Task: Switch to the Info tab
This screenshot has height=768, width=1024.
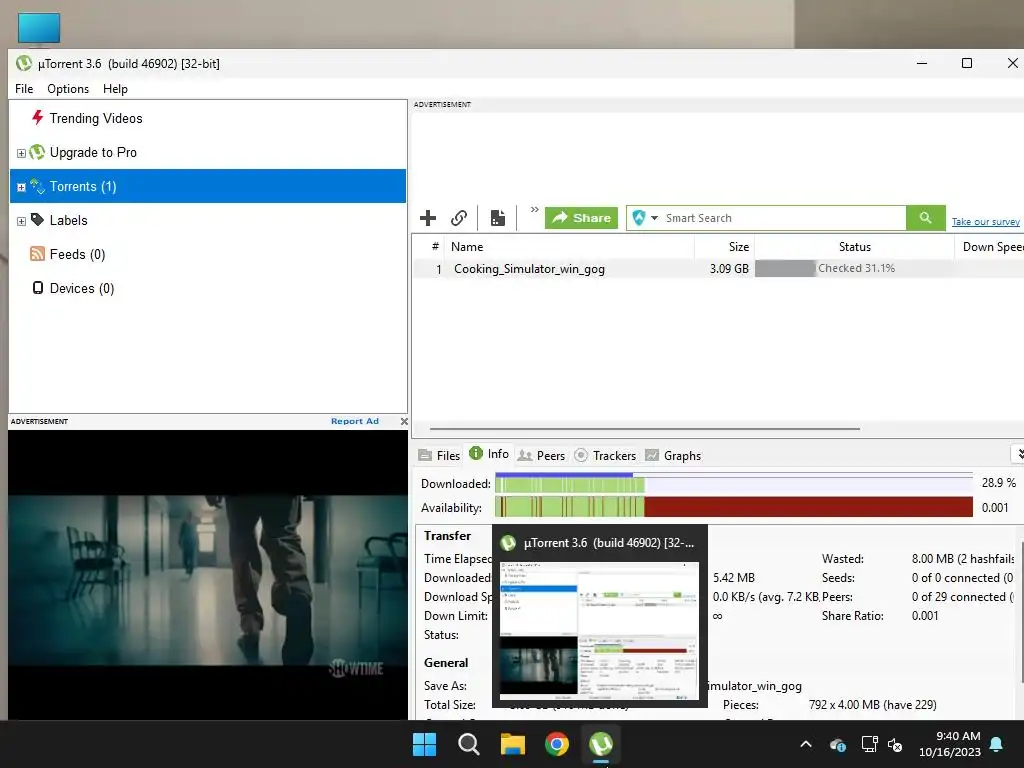Action: [489, 454]
